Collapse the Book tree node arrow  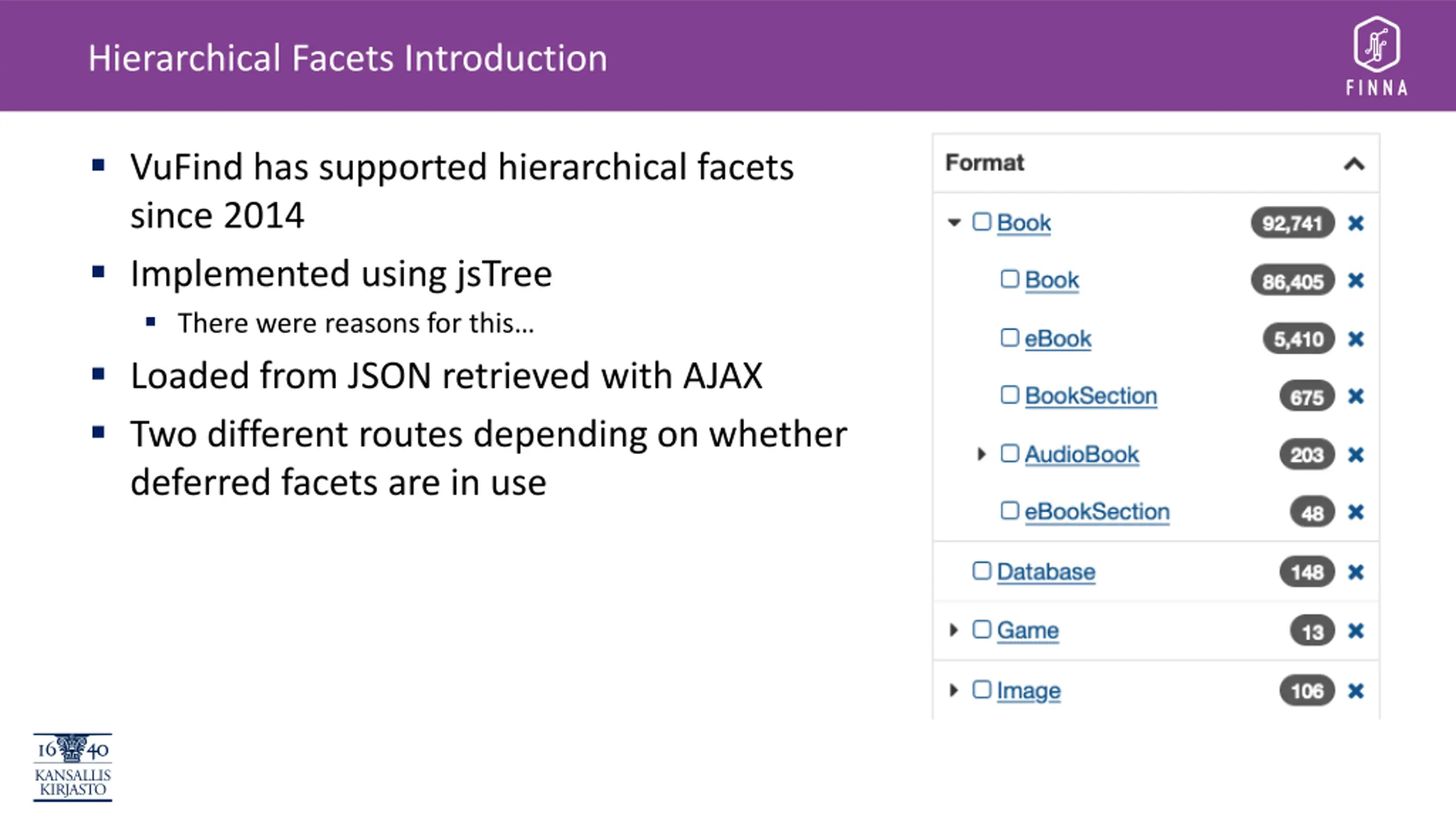click(954, 222)
